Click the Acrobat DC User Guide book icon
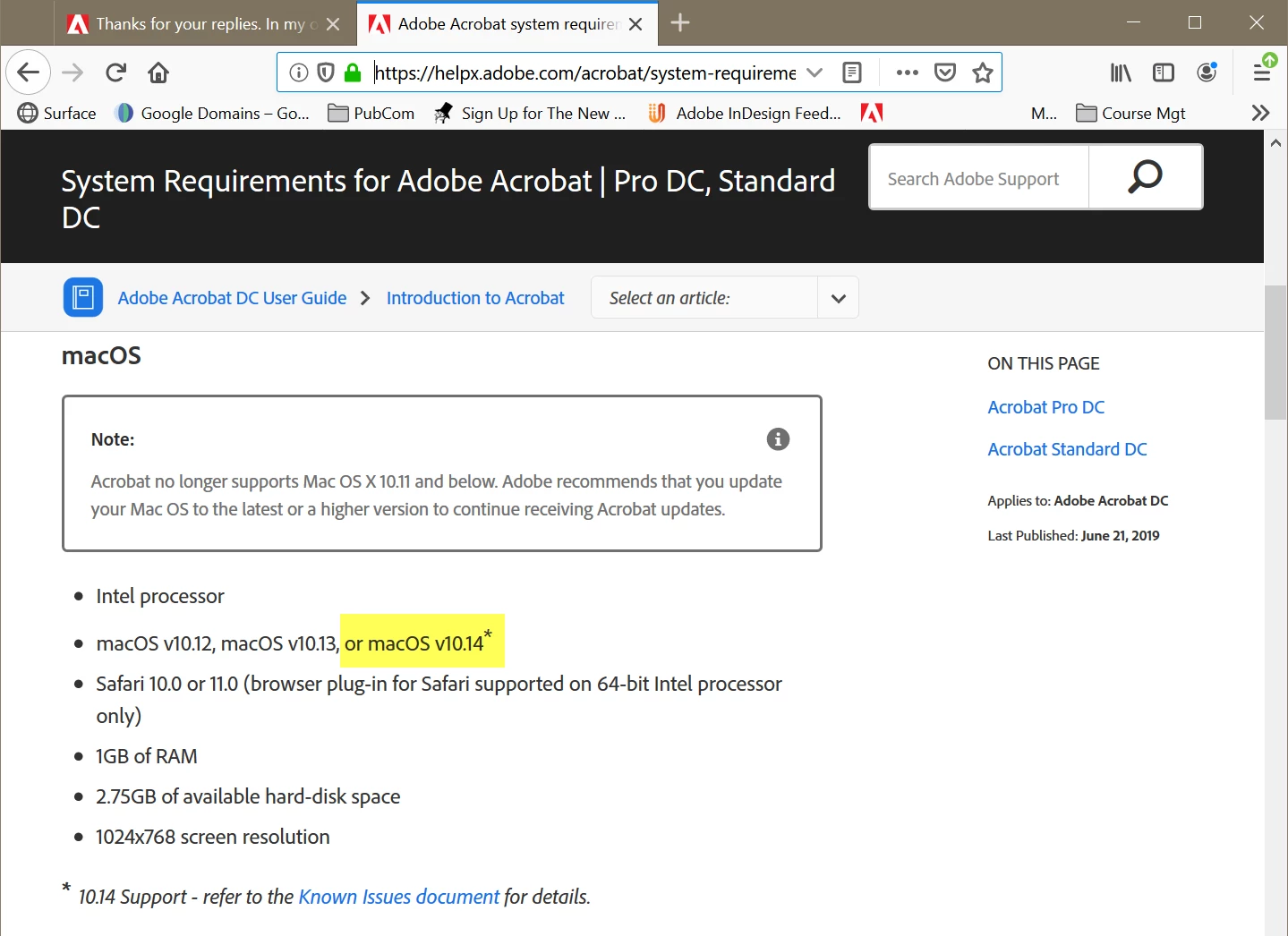This screenshot has width=1288, height=936. pos(83,297)
